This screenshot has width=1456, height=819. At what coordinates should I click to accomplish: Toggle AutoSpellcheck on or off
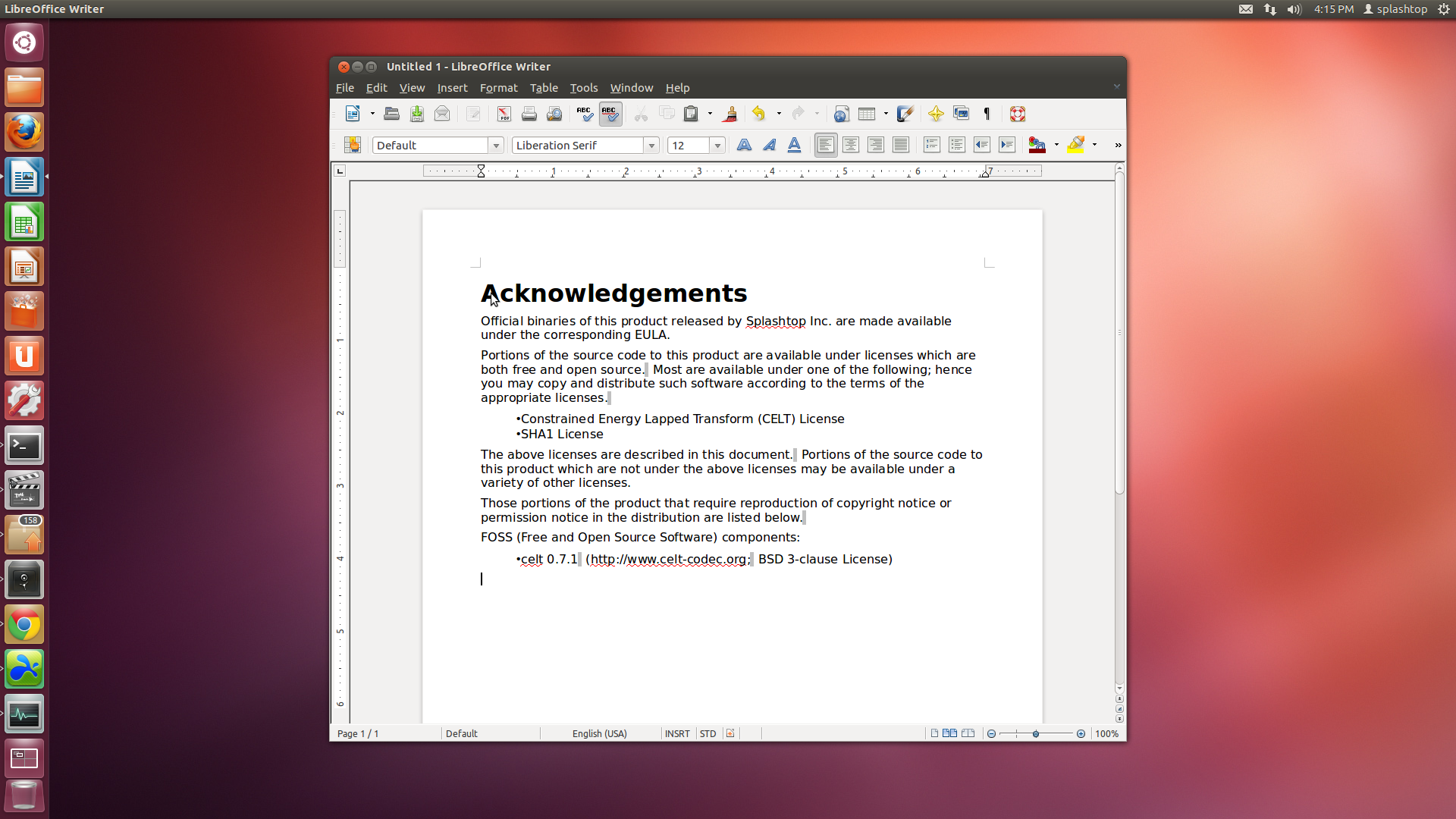(610, 114)
